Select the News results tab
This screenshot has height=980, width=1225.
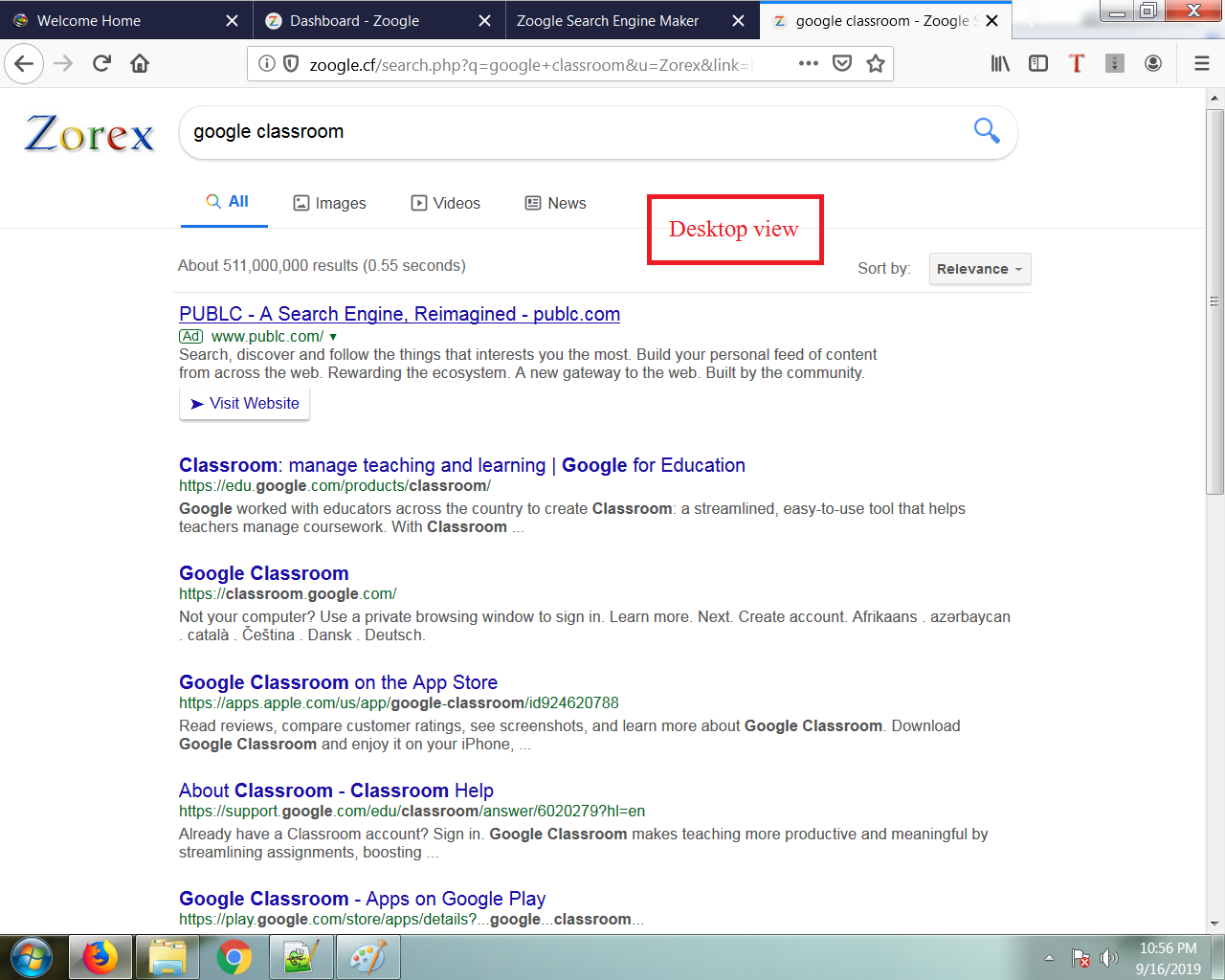[x=556, y=203]
